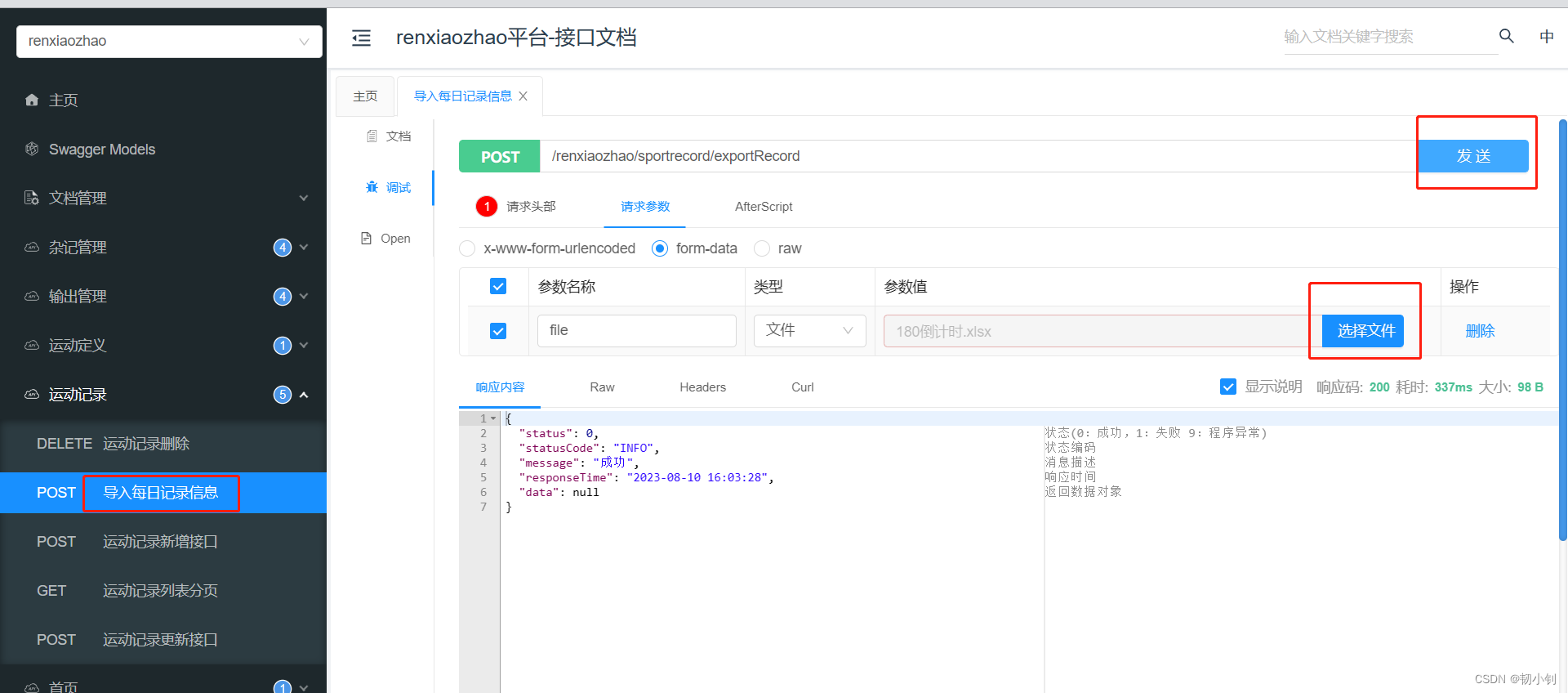Click the home icon beside 主页

[32, 100]
